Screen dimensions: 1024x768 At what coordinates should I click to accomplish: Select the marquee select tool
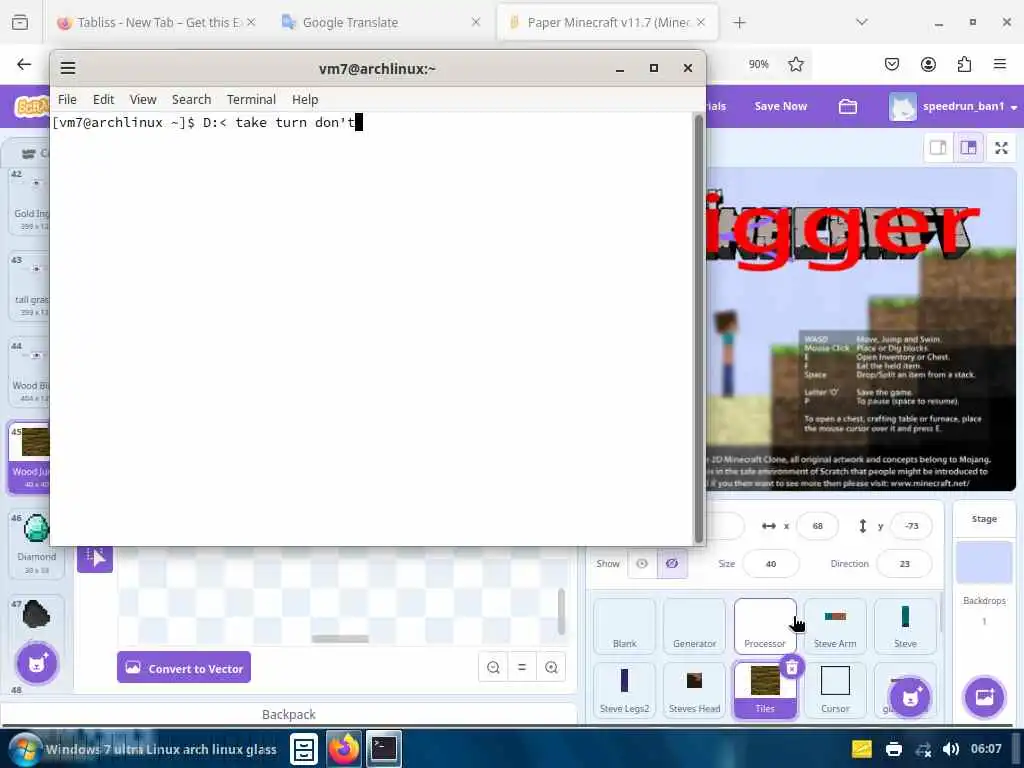point(95,558)
